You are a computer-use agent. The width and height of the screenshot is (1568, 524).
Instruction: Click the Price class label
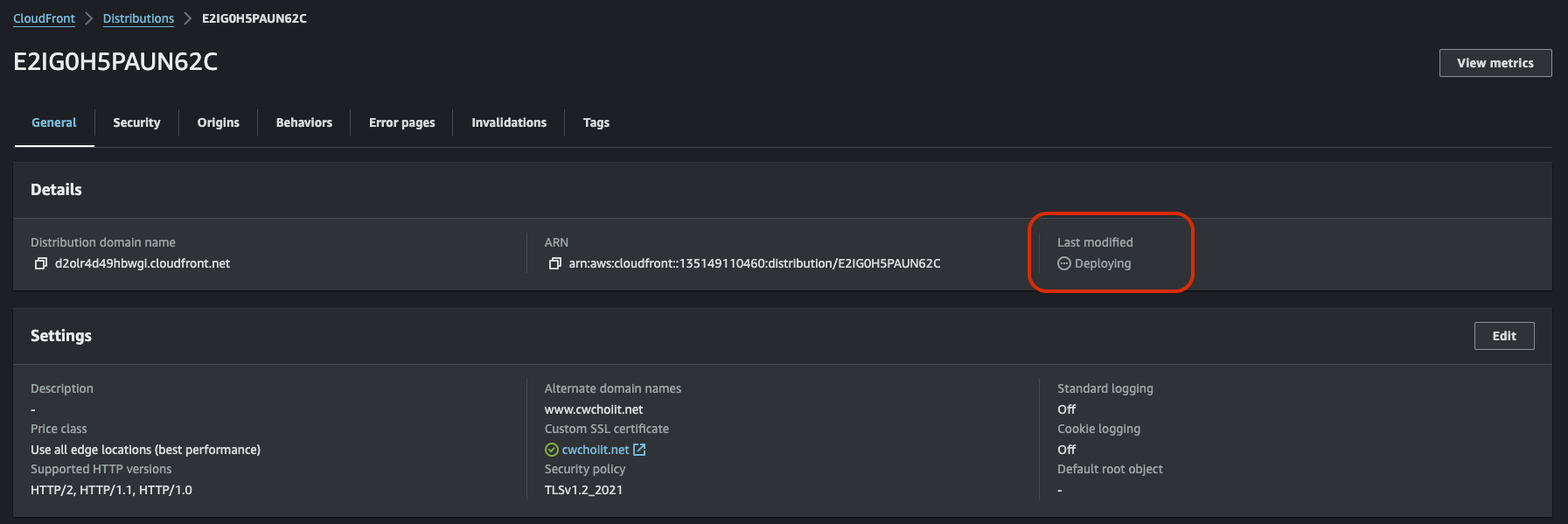tap(59, 429)
